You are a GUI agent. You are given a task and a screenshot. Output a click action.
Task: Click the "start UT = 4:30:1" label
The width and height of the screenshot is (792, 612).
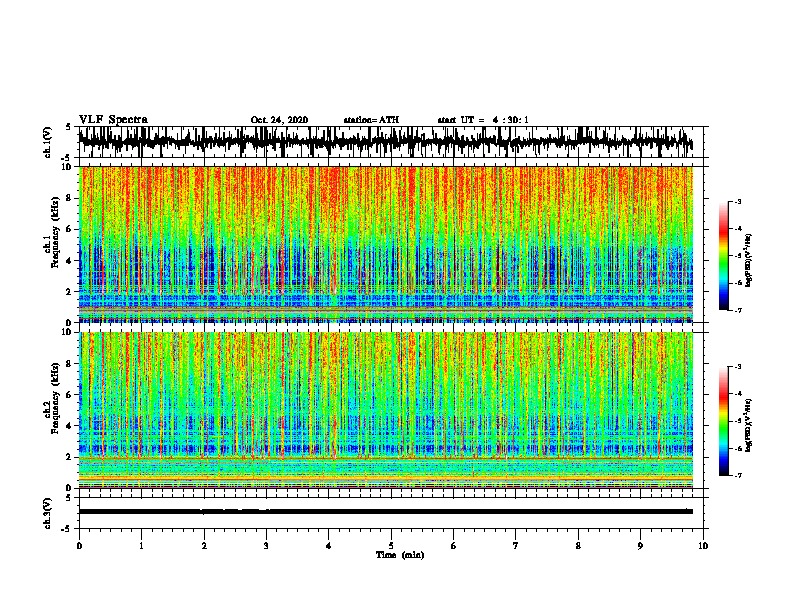(483, 120)
